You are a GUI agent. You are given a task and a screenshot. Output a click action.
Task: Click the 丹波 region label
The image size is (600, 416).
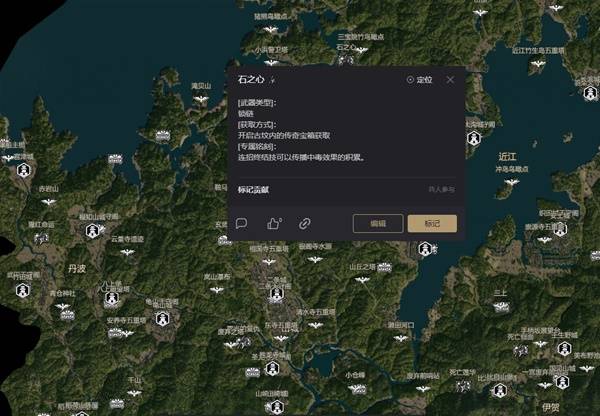pyautogui.click(x=77, y=269)
